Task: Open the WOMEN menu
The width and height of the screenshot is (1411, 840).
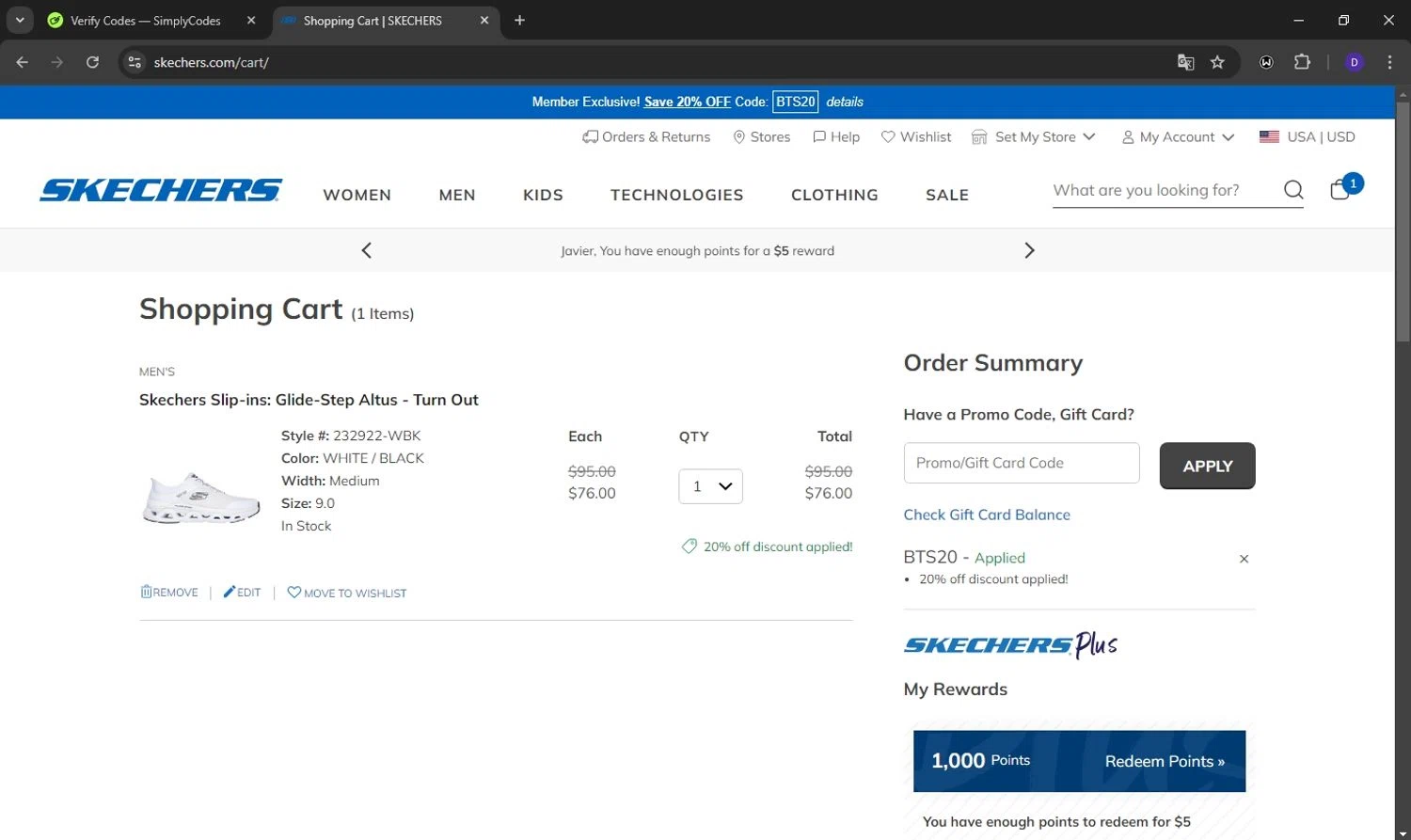Action: pos(357,195)
